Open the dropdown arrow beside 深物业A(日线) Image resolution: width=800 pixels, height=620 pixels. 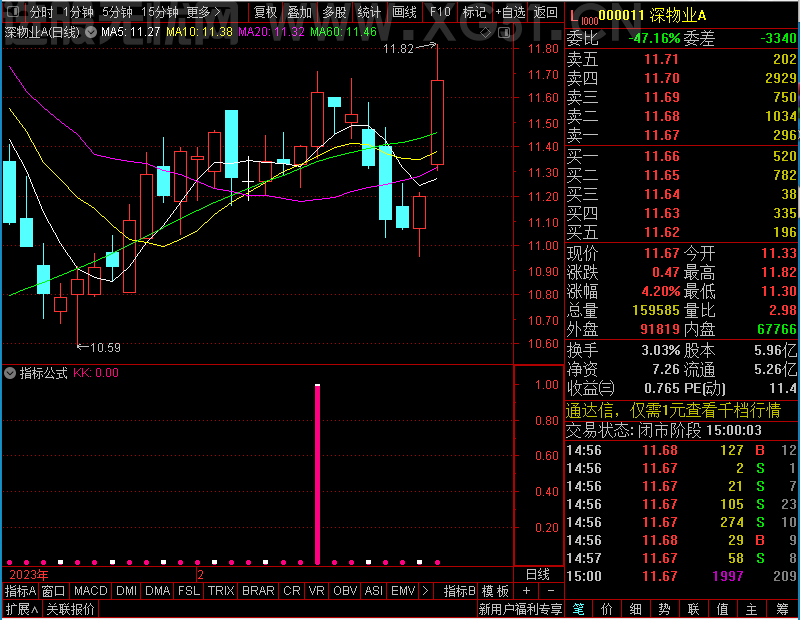(x=91, y=32)
